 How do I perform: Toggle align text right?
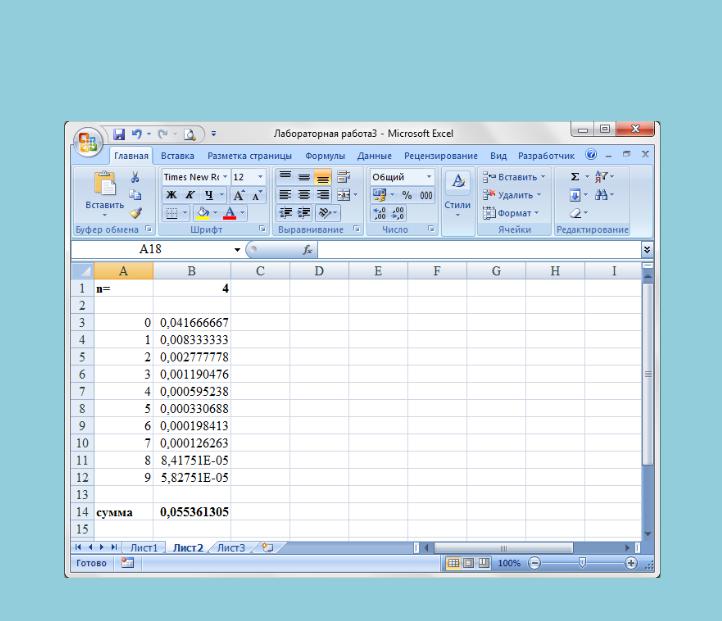pos(323,195)
